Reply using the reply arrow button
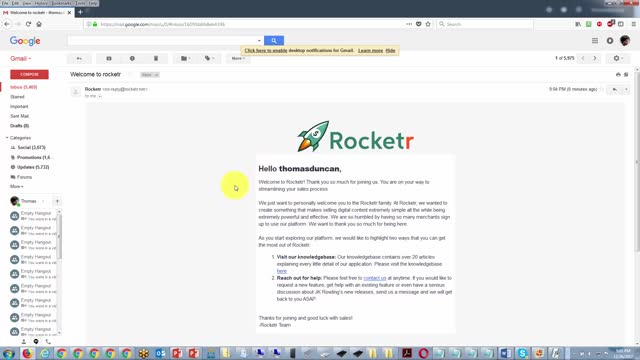Image resolution: width=640 pixels, height=360 pixels. 614,89
